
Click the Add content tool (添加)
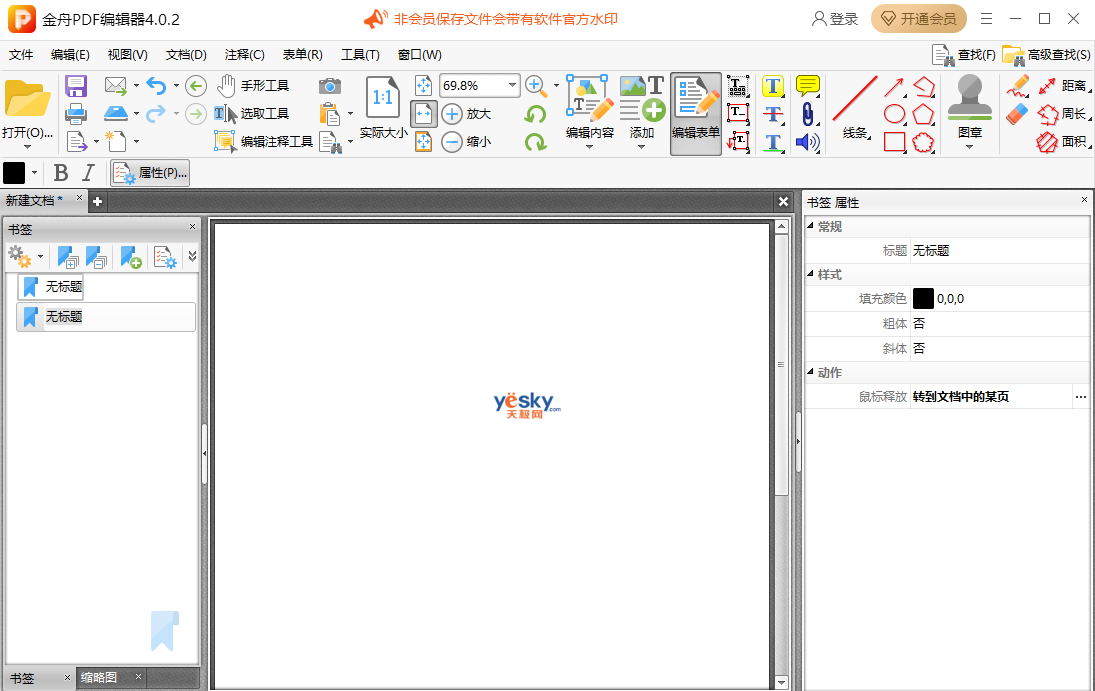coord(642,111)
